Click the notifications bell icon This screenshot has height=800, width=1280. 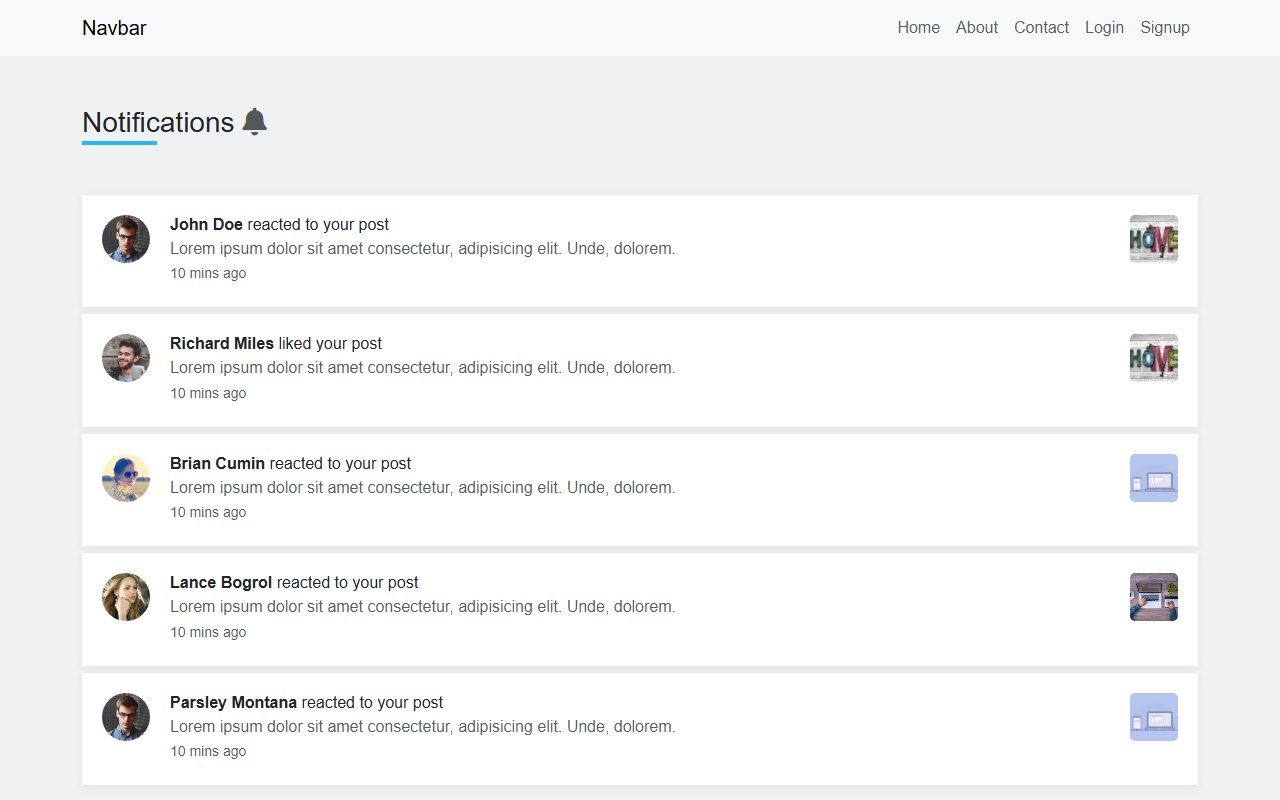pos(255,121)
